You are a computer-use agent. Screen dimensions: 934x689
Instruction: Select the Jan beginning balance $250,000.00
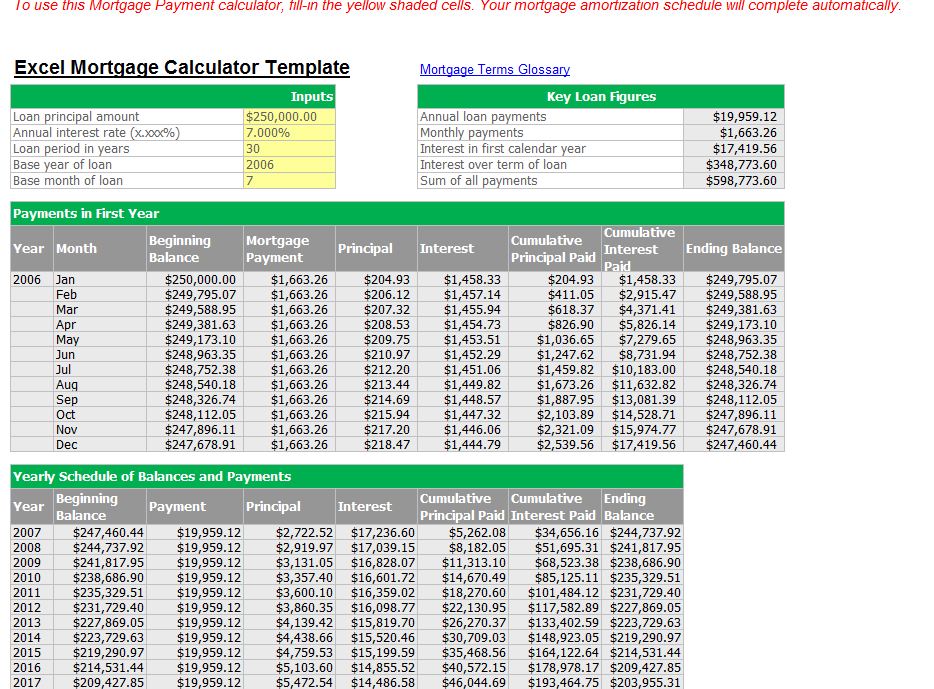pyautogui.click(x=195, y=280)
